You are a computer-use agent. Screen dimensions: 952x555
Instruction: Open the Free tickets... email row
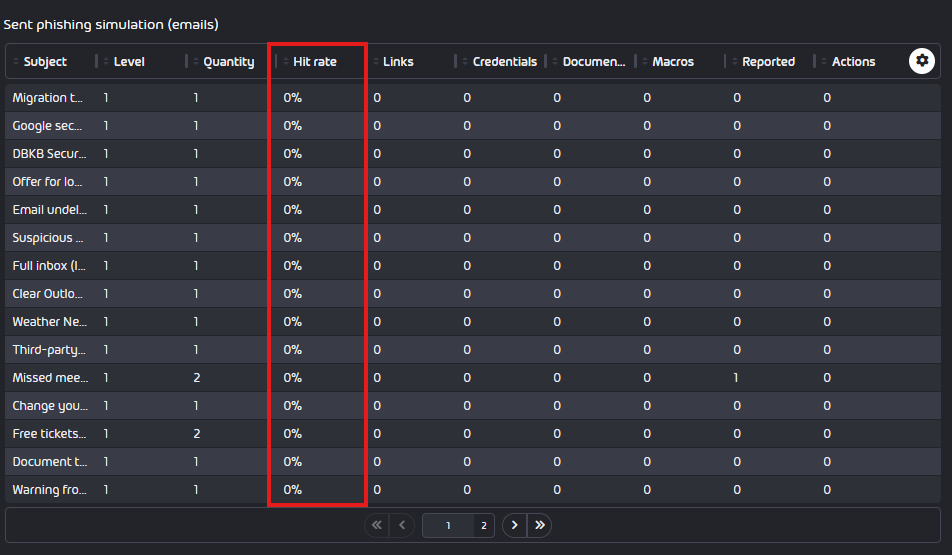(x=473, y=434)
